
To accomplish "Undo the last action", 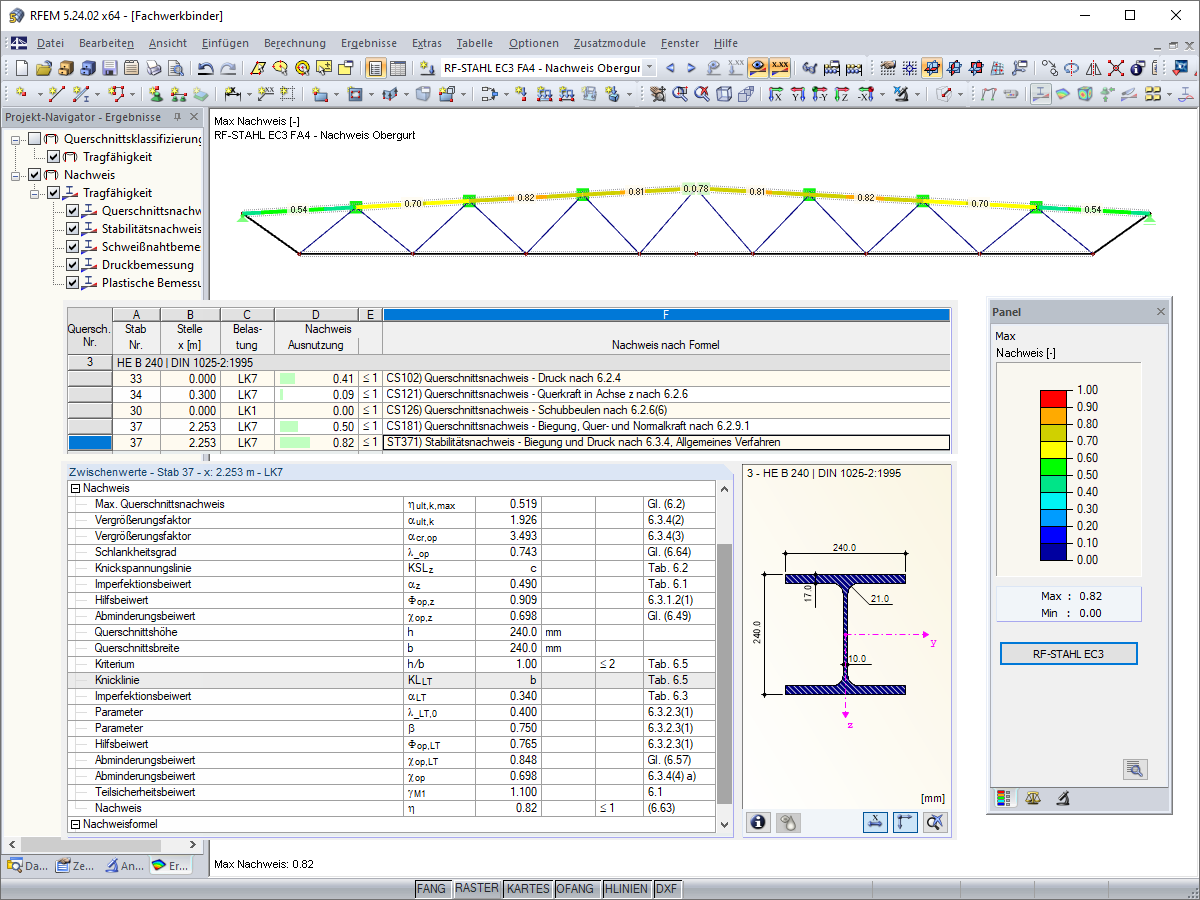I will point(205,68).
